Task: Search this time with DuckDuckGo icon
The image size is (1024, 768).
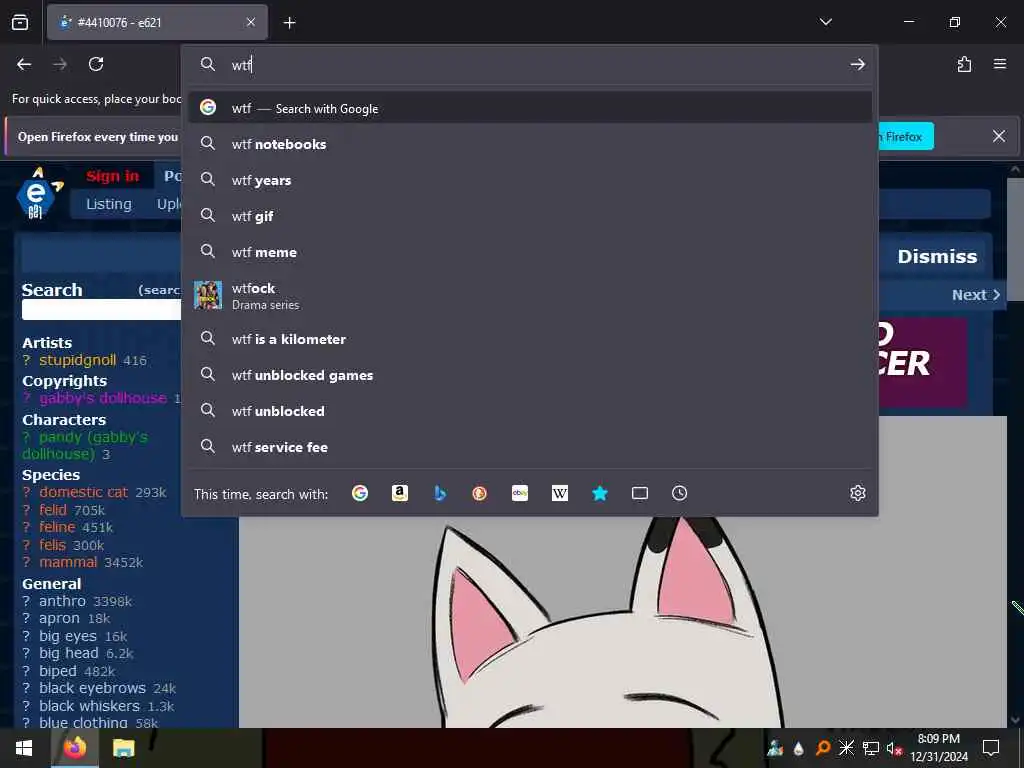Action: 479,493
